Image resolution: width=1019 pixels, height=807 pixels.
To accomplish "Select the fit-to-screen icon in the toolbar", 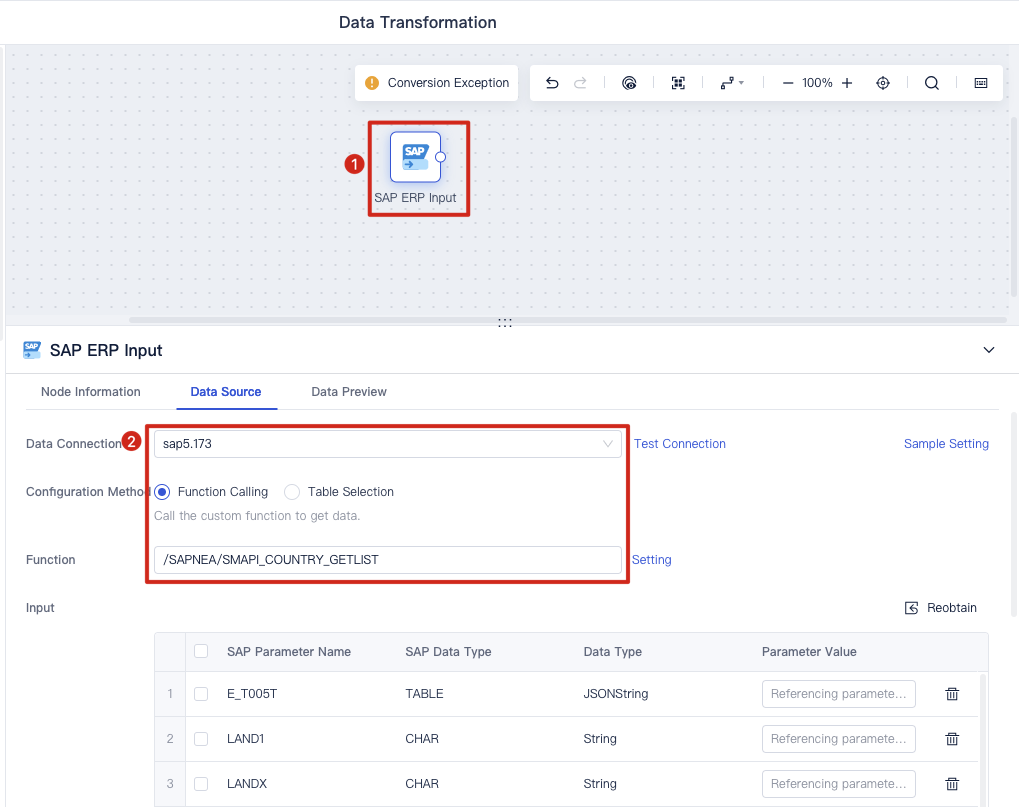I will tap(678, 82).
